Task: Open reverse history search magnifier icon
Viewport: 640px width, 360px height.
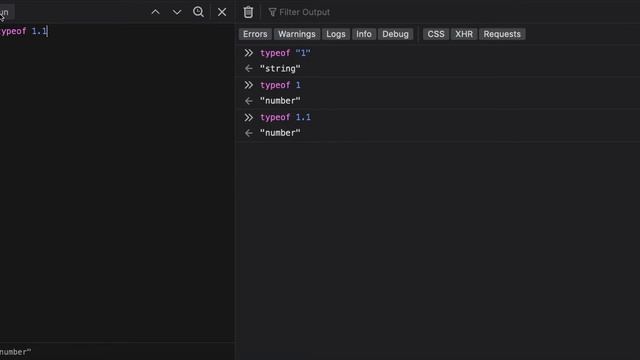Action: 198,12
